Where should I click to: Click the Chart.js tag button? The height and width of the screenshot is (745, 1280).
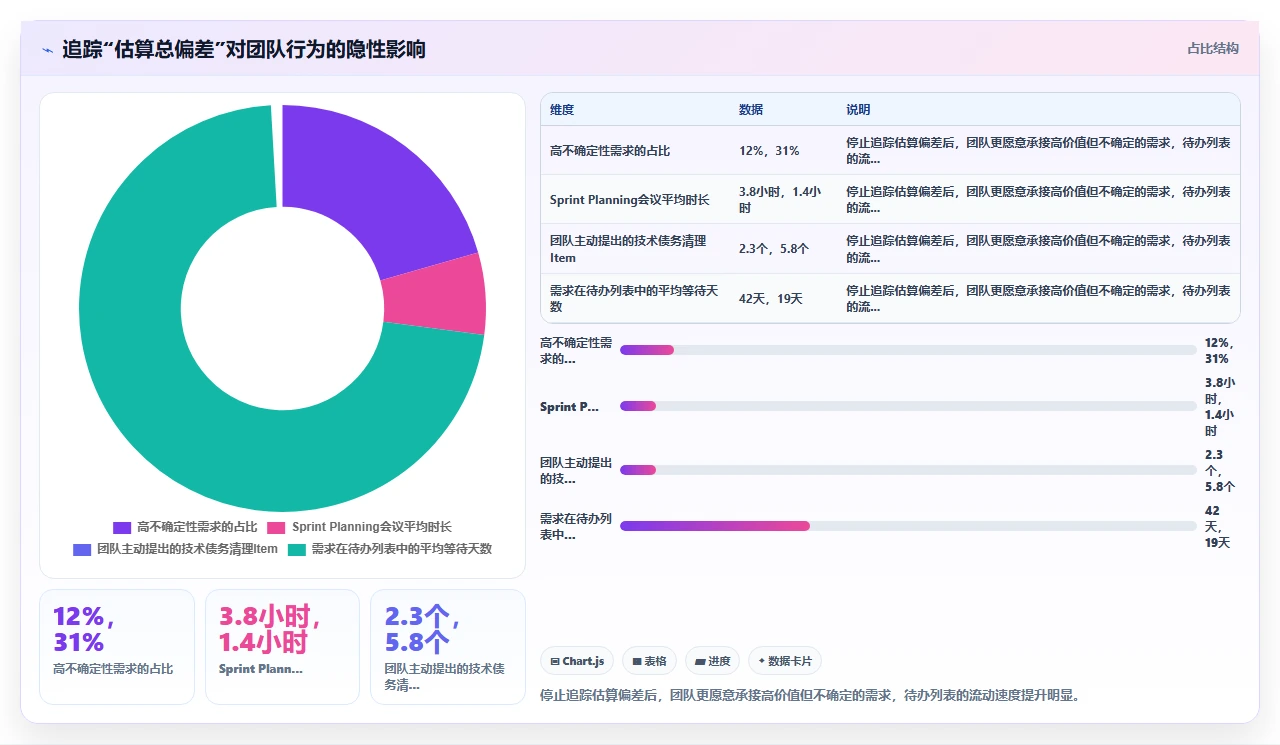coord(577,661)
